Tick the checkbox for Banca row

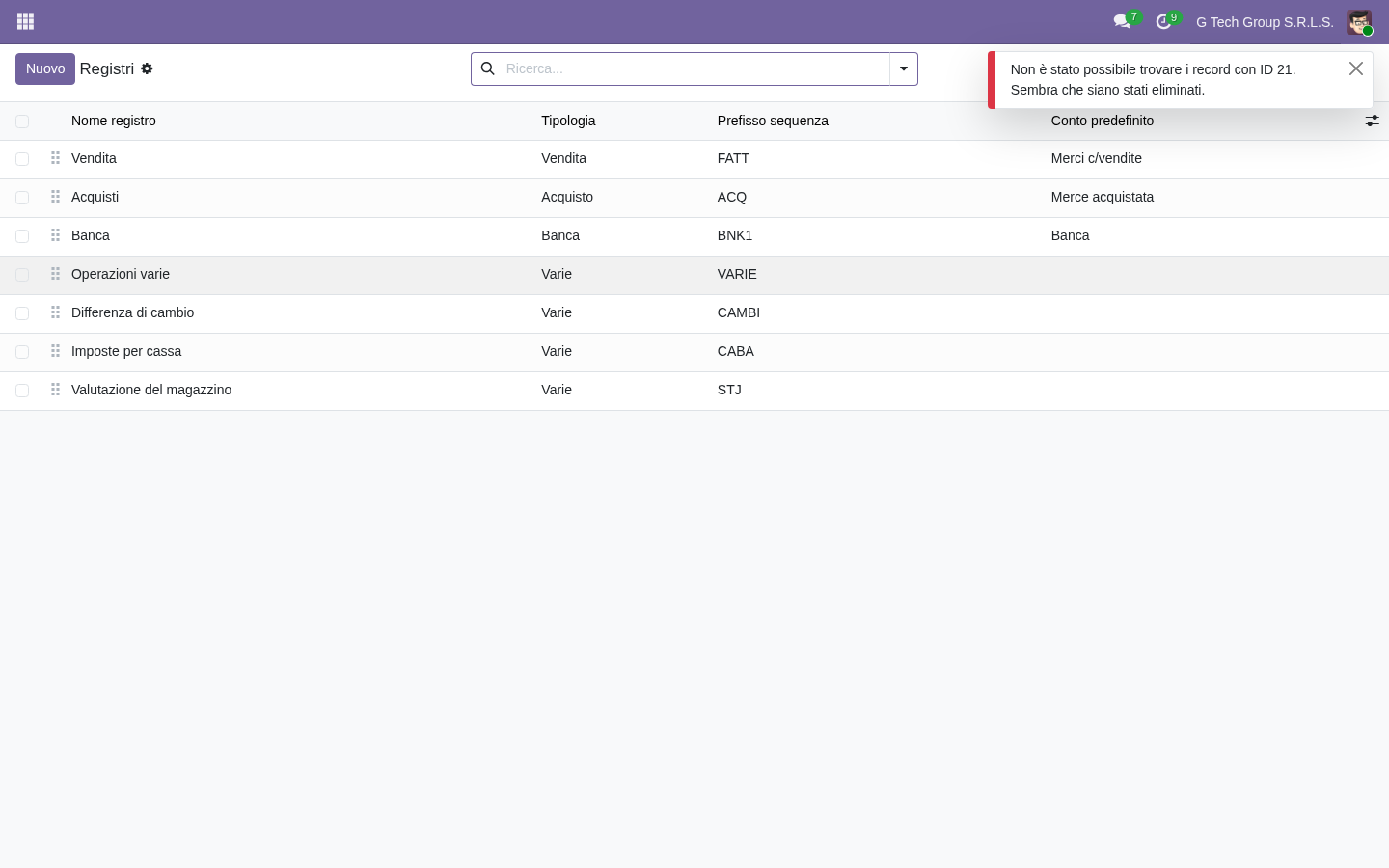click(22, 236)
